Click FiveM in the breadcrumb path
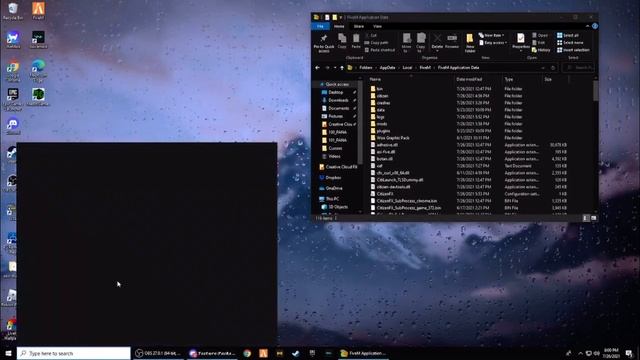The image size is (640, 360). point(425,68)
